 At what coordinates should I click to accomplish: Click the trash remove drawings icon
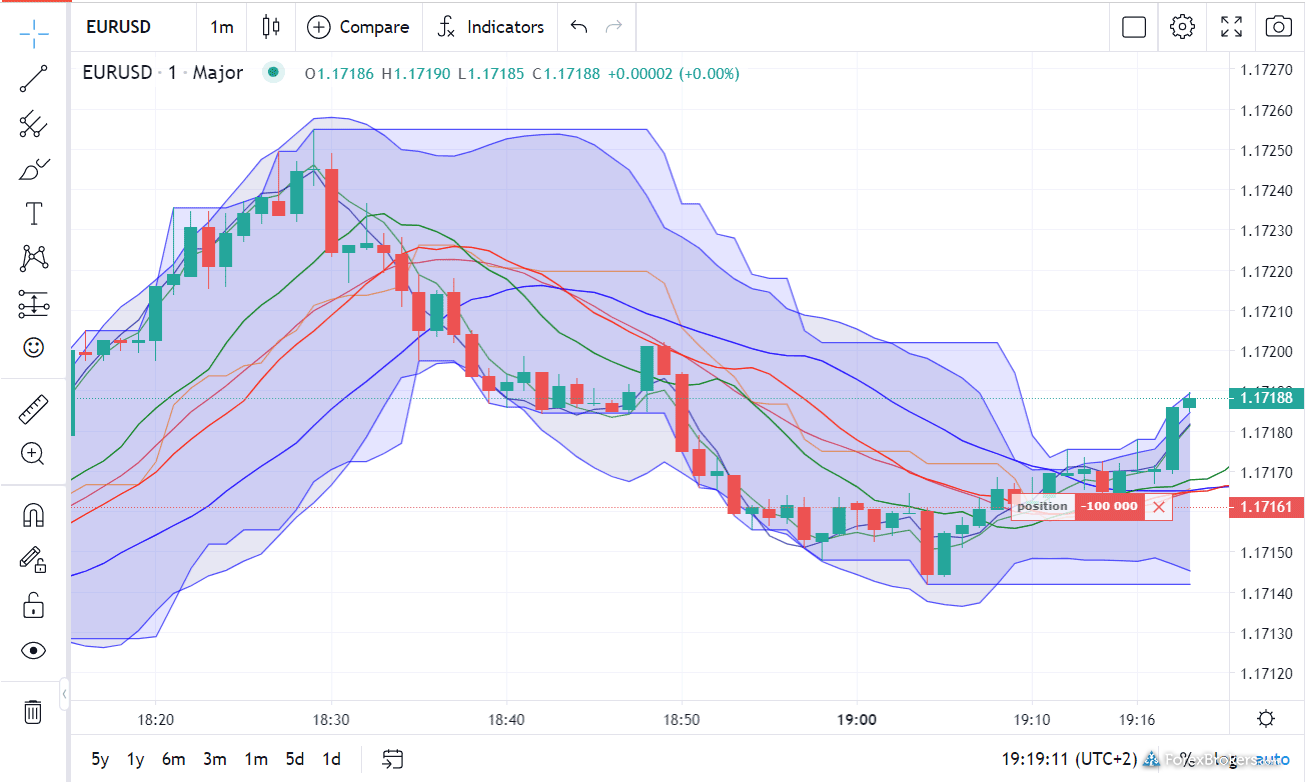click(34, 712)
